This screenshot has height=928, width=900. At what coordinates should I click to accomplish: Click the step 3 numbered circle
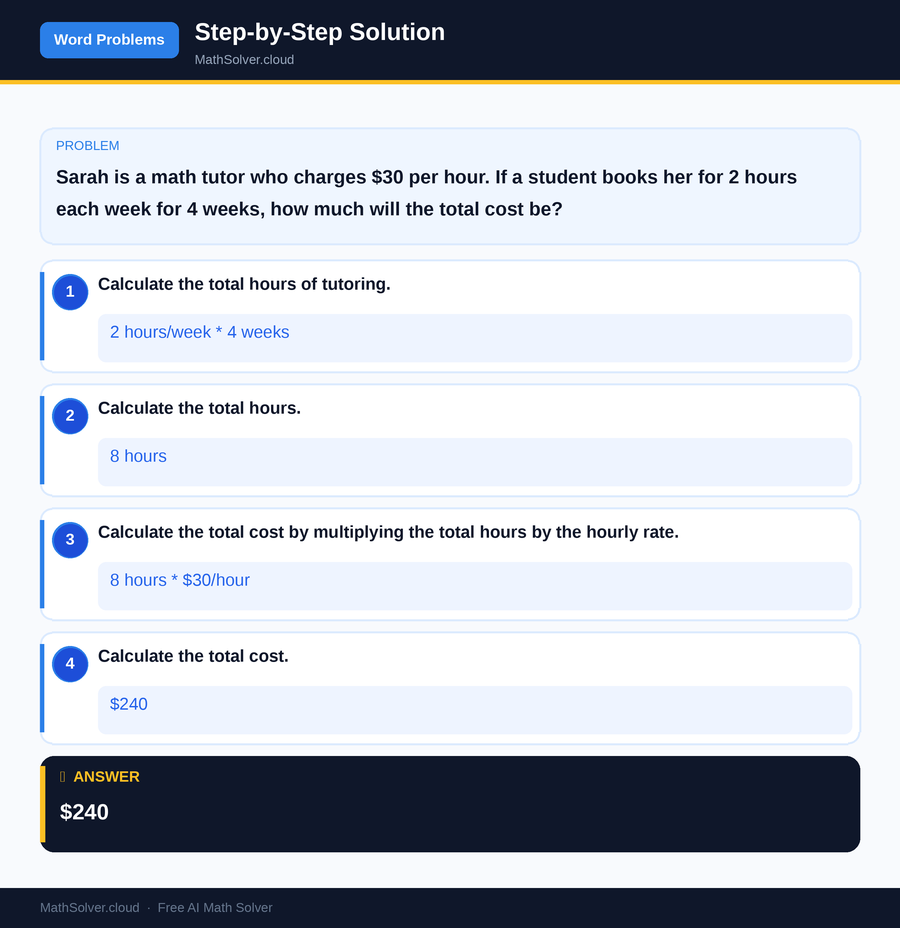pos(69,540)
